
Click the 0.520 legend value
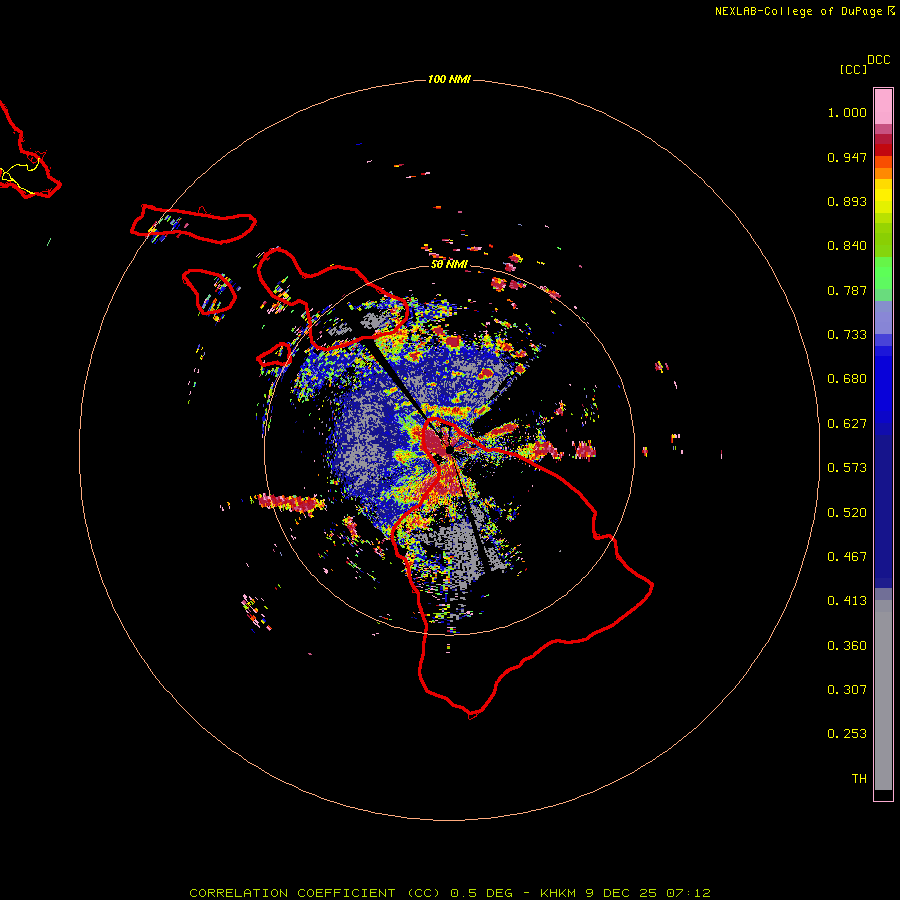(847, 513)
